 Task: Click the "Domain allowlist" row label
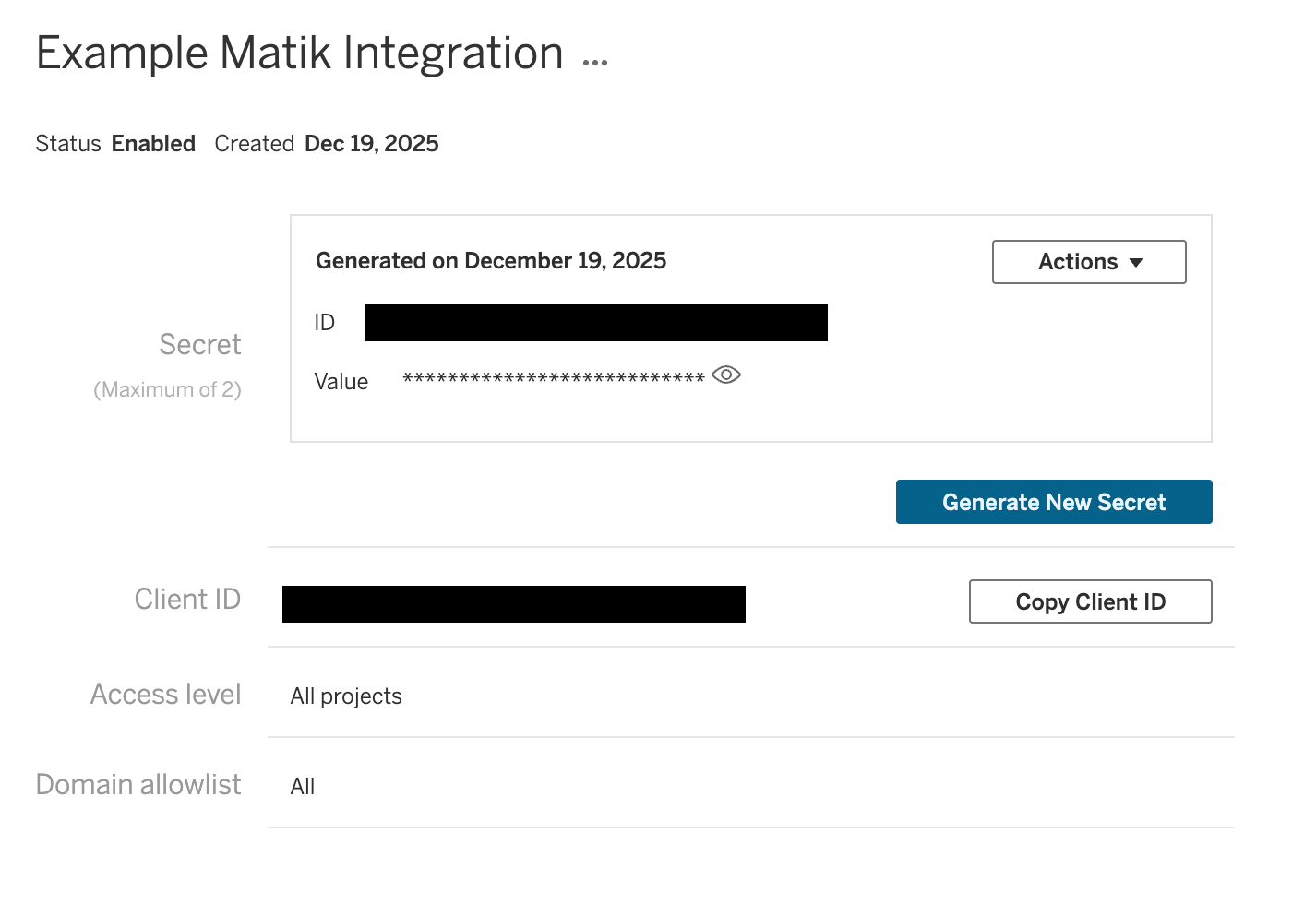pos(138,785)
